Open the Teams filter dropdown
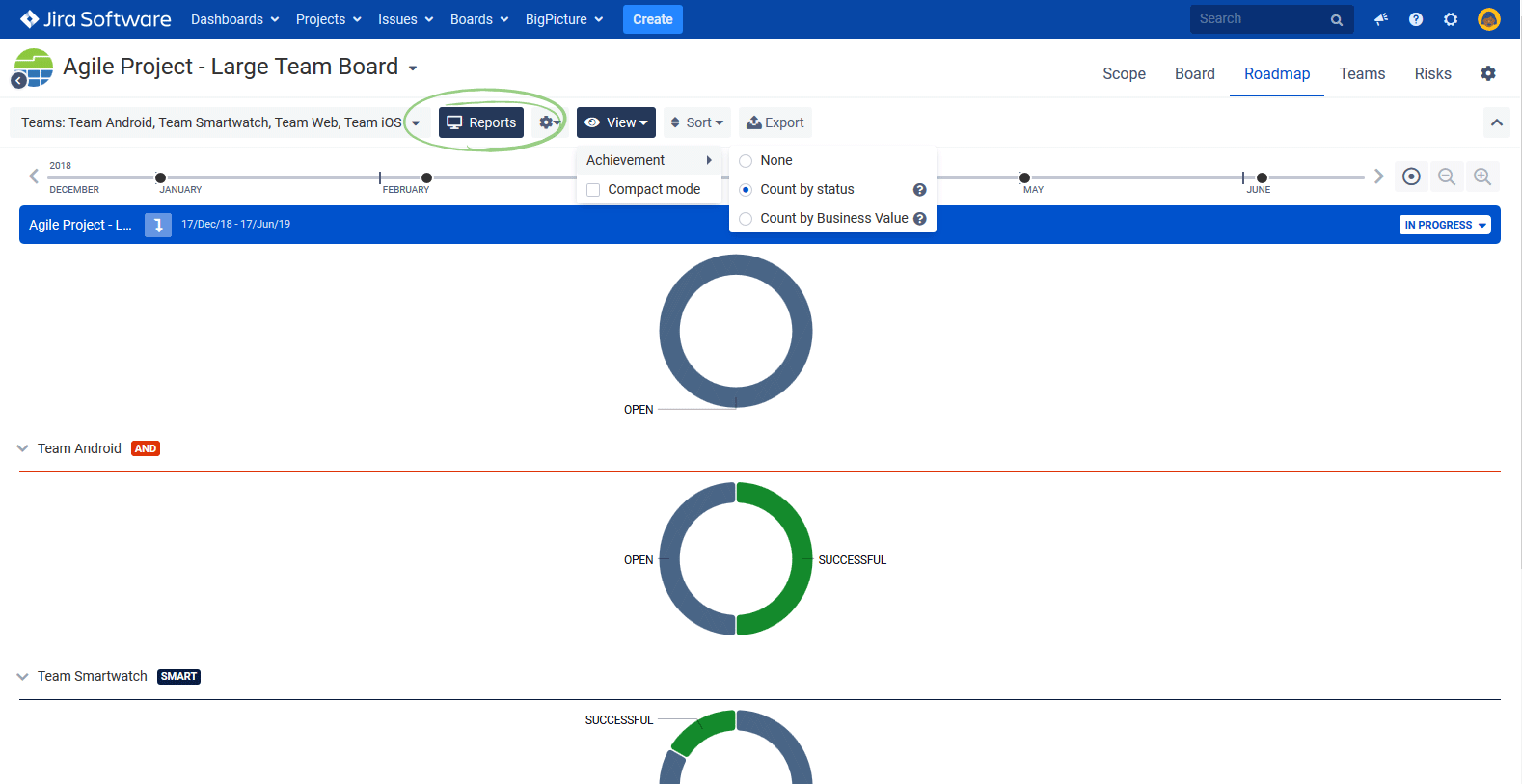 (x=221, y=122)
